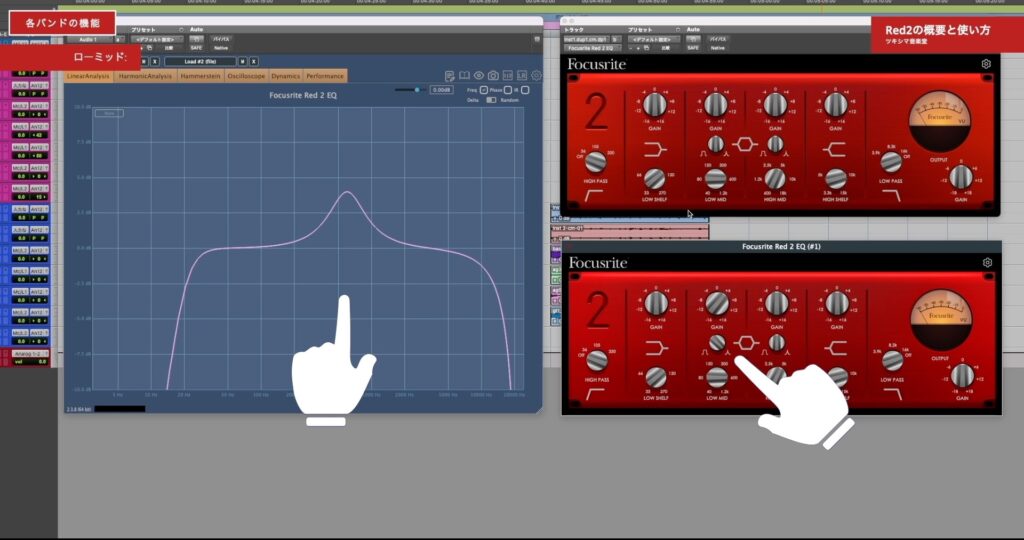Toggle the eye visibility icon in analyzer
Screen dimensions: 1024x540
tap(479, 76)
